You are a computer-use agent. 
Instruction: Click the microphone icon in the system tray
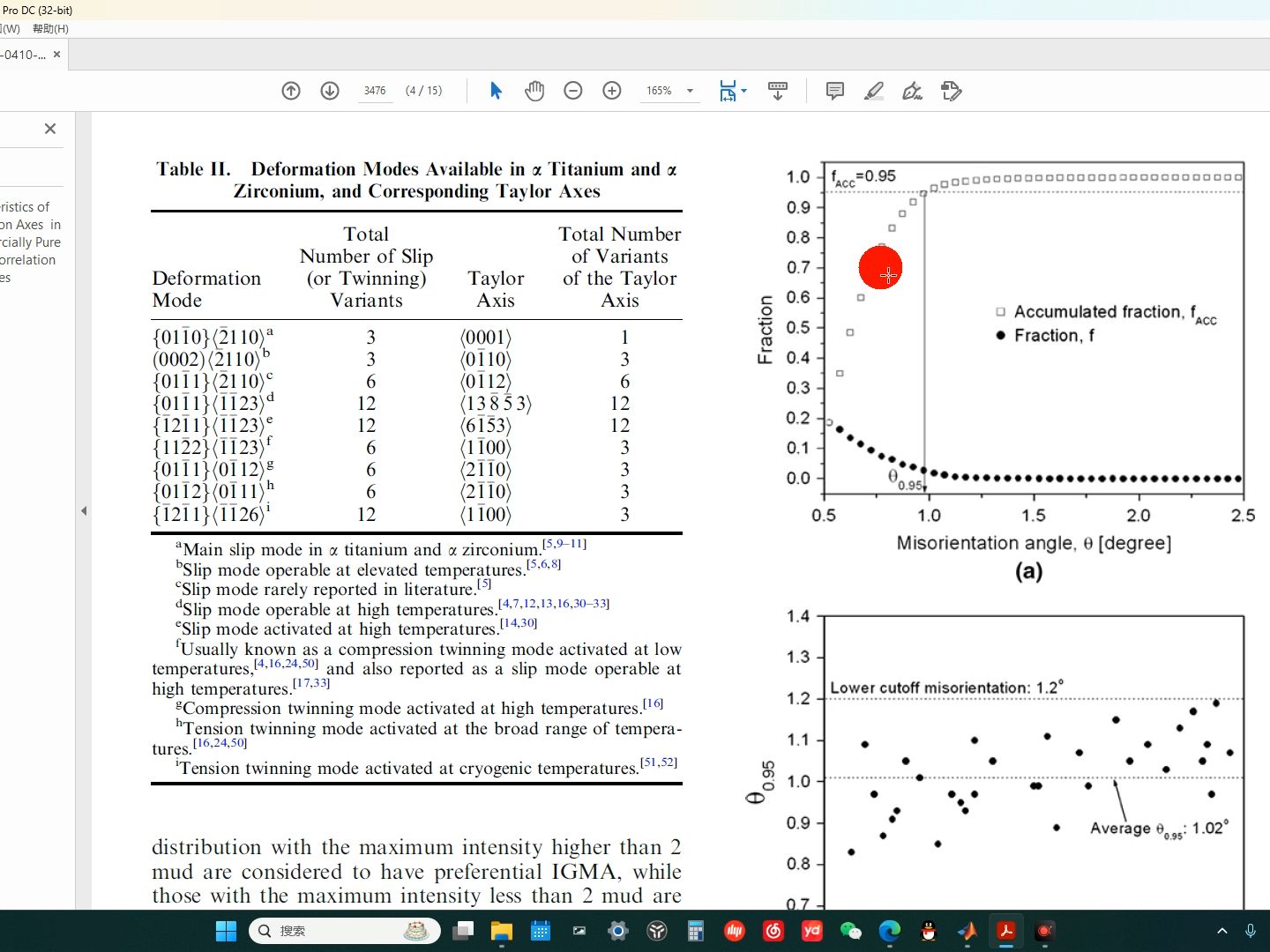point(1251,931)
